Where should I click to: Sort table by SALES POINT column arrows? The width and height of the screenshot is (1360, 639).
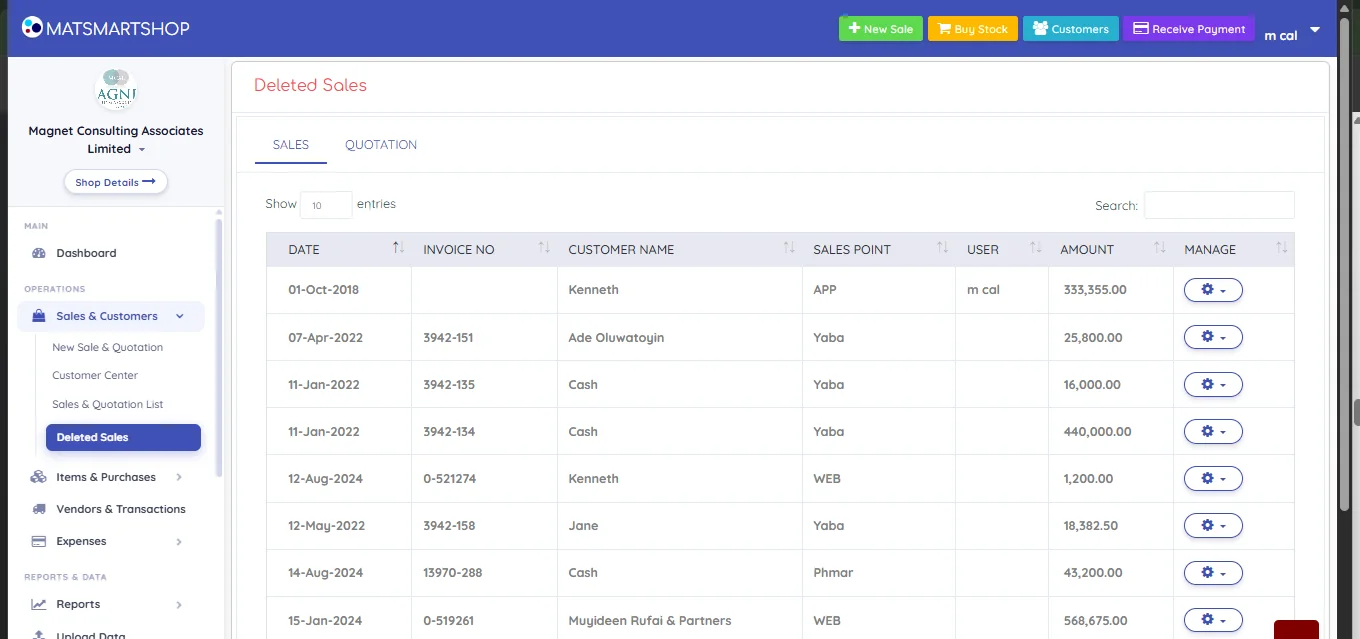pos(942,248)
